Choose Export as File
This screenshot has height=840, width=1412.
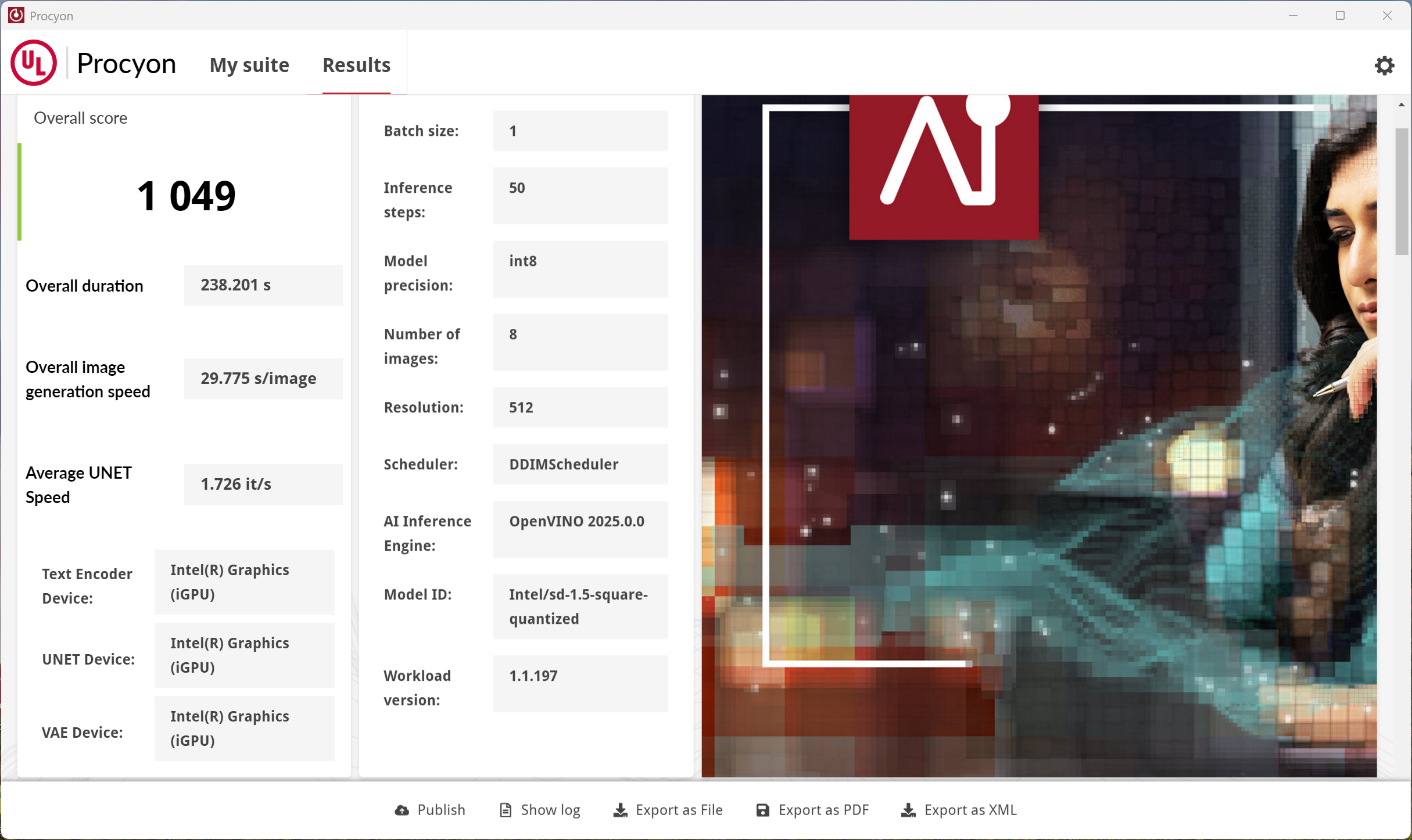pyautogui.click(x=668, y=810)
